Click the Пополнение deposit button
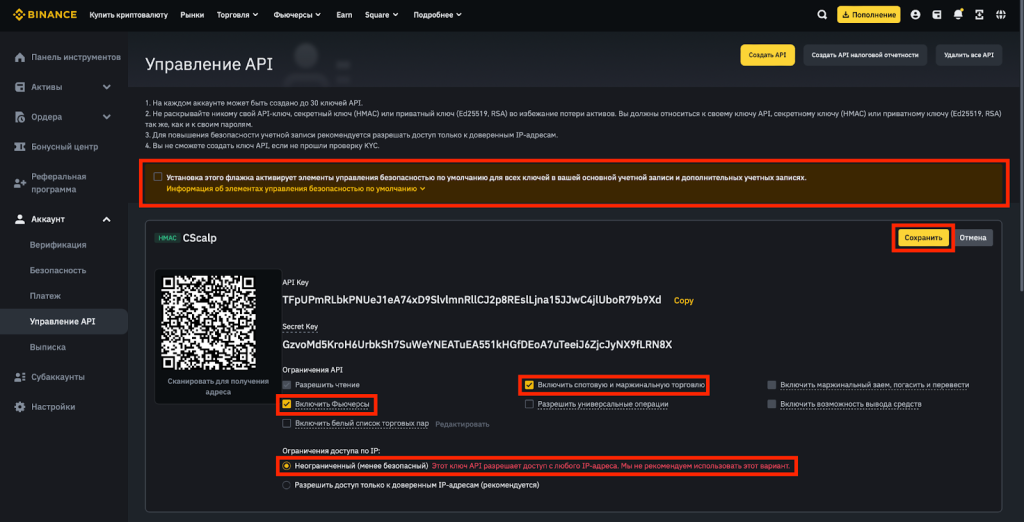The image size is (1024, 522). pyautogui.click(x=869, y=14)
